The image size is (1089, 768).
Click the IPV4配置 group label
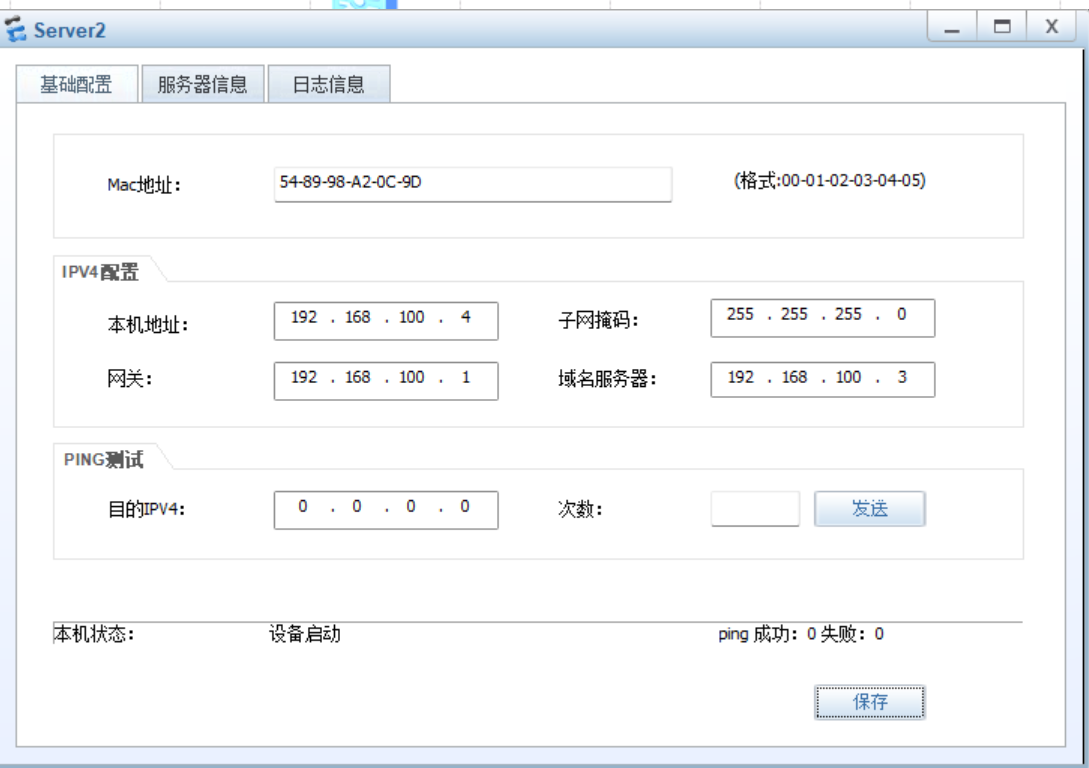pyautogui.click(x=100, y=272)
